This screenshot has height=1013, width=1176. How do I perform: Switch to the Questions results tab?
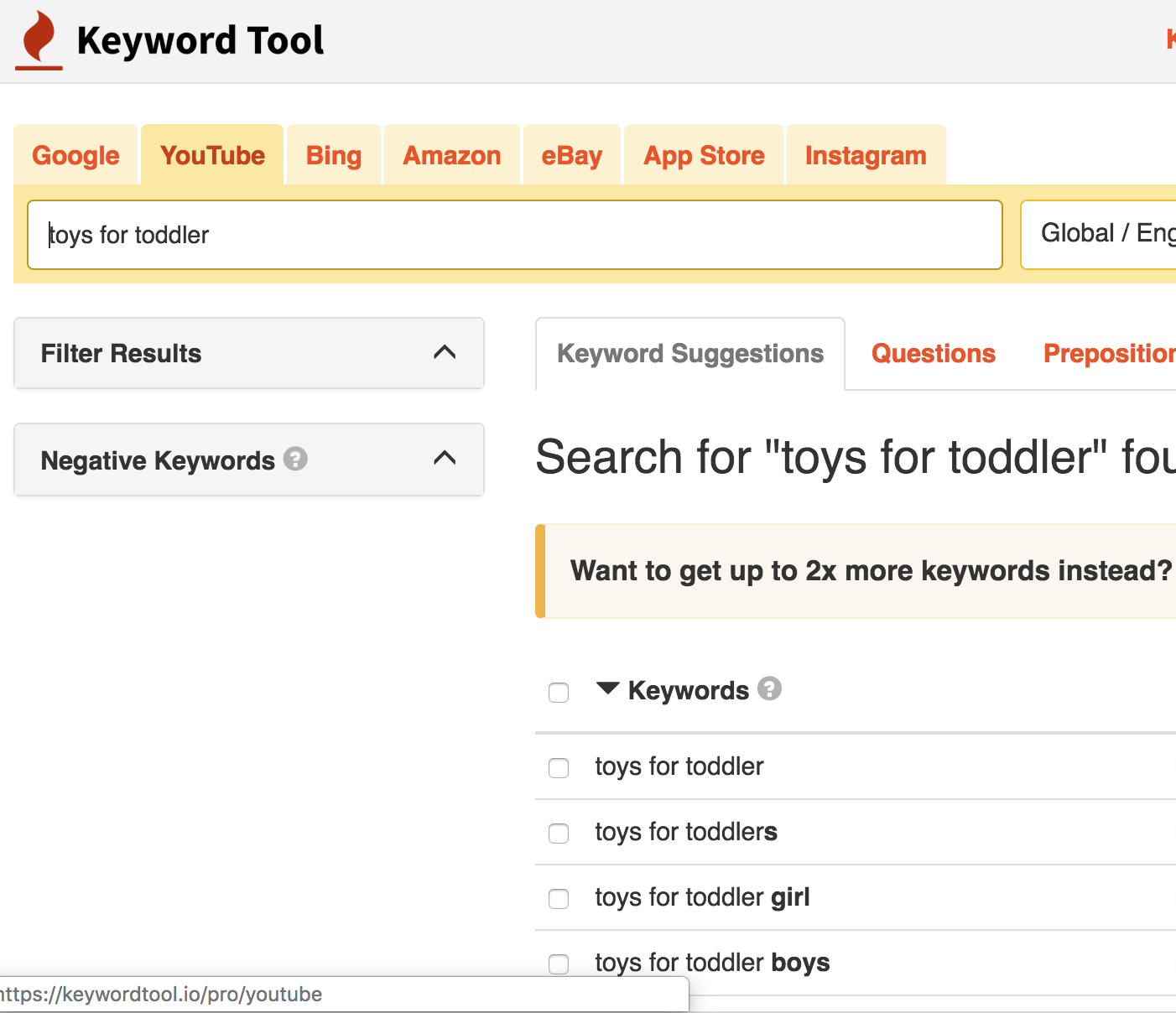[934, 354]
